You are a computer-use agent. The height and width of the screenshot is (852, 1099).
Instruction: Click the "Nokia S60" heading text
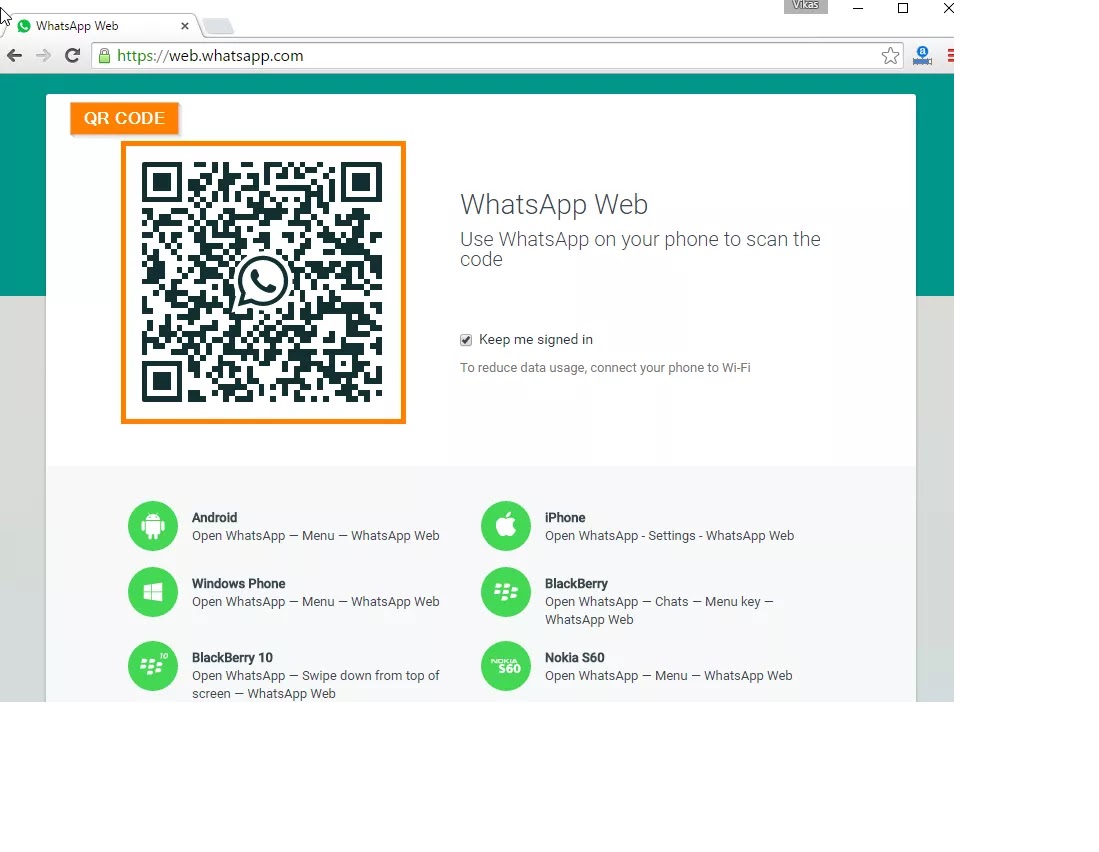[575, 658]
